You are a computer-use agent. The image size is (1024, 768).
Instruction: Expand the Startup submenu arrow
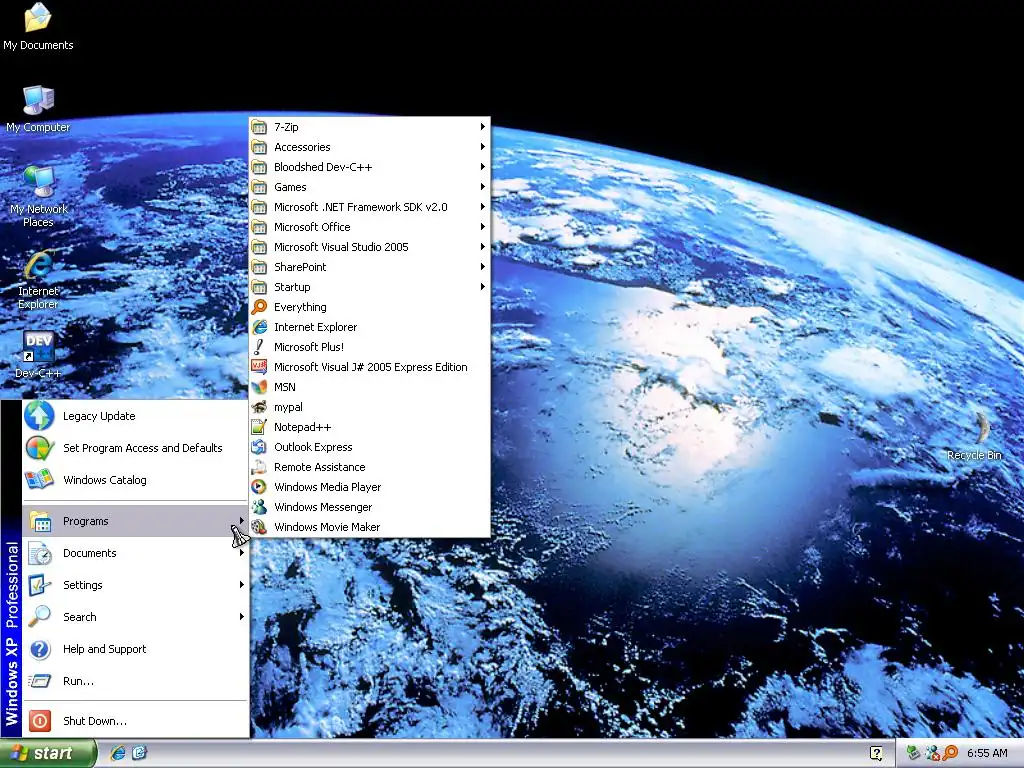(x=483, y=287)
